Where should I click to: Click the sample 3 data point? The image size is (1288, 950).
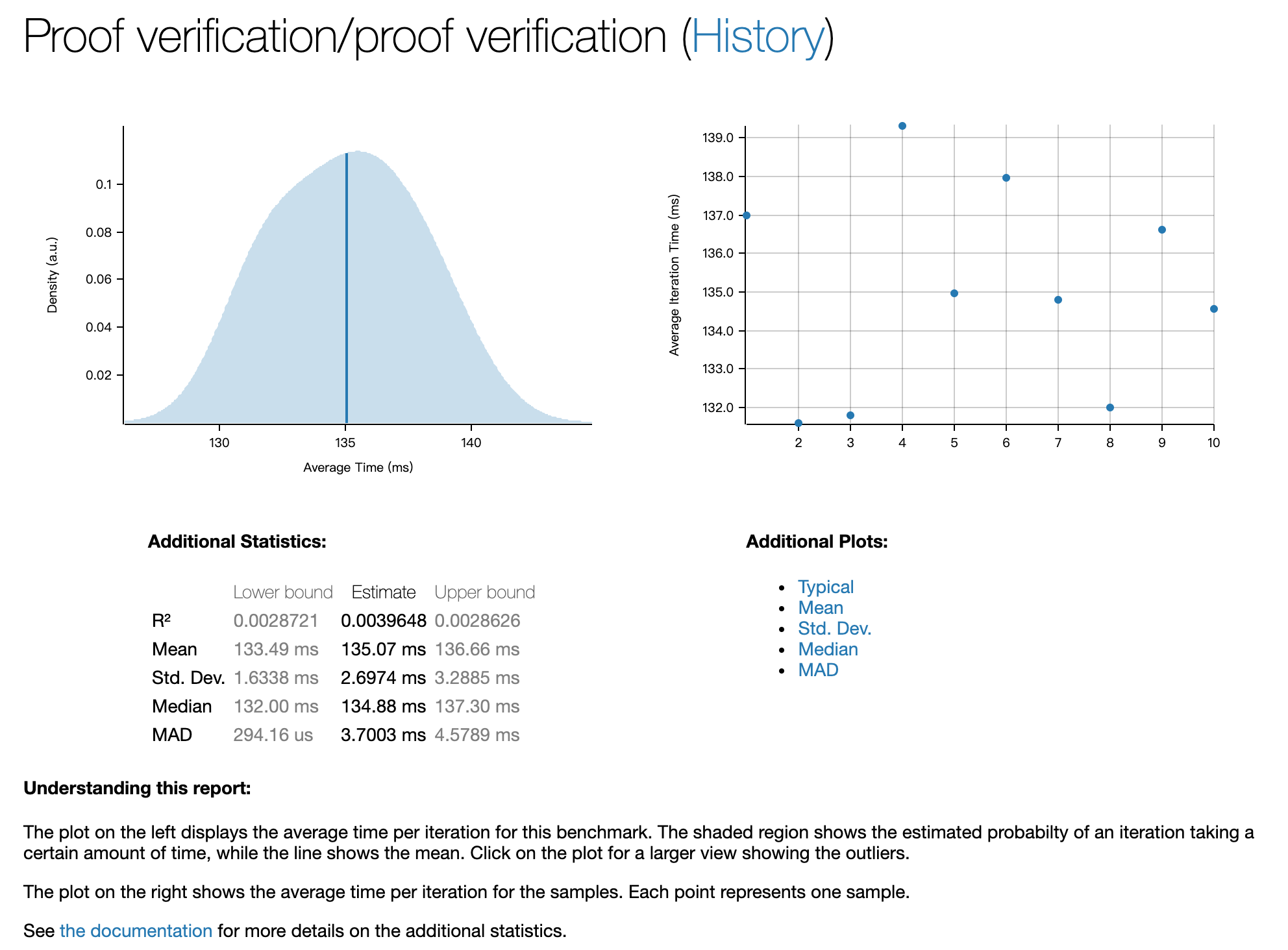(850, 415)
